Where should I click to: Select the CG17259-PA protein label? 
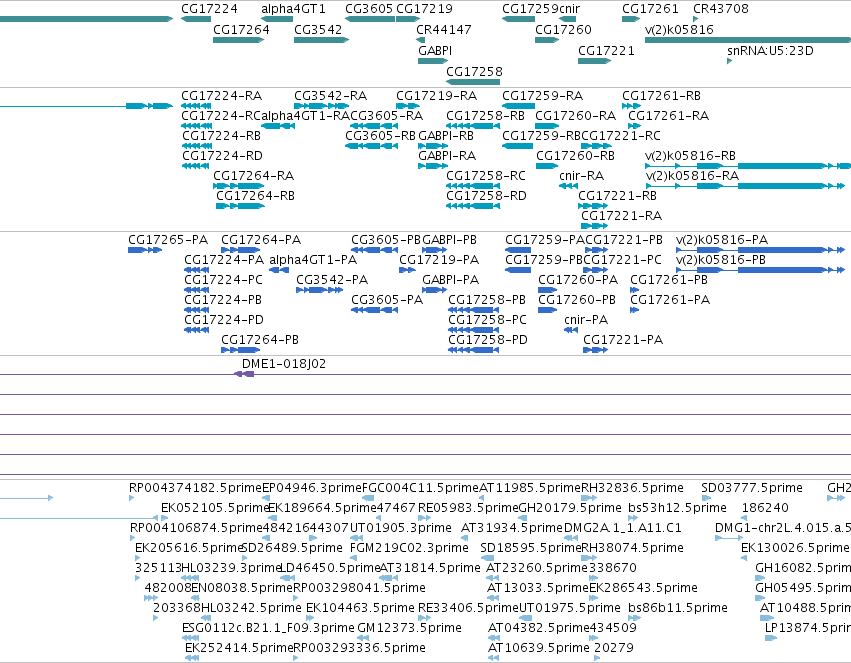(545, 240)
